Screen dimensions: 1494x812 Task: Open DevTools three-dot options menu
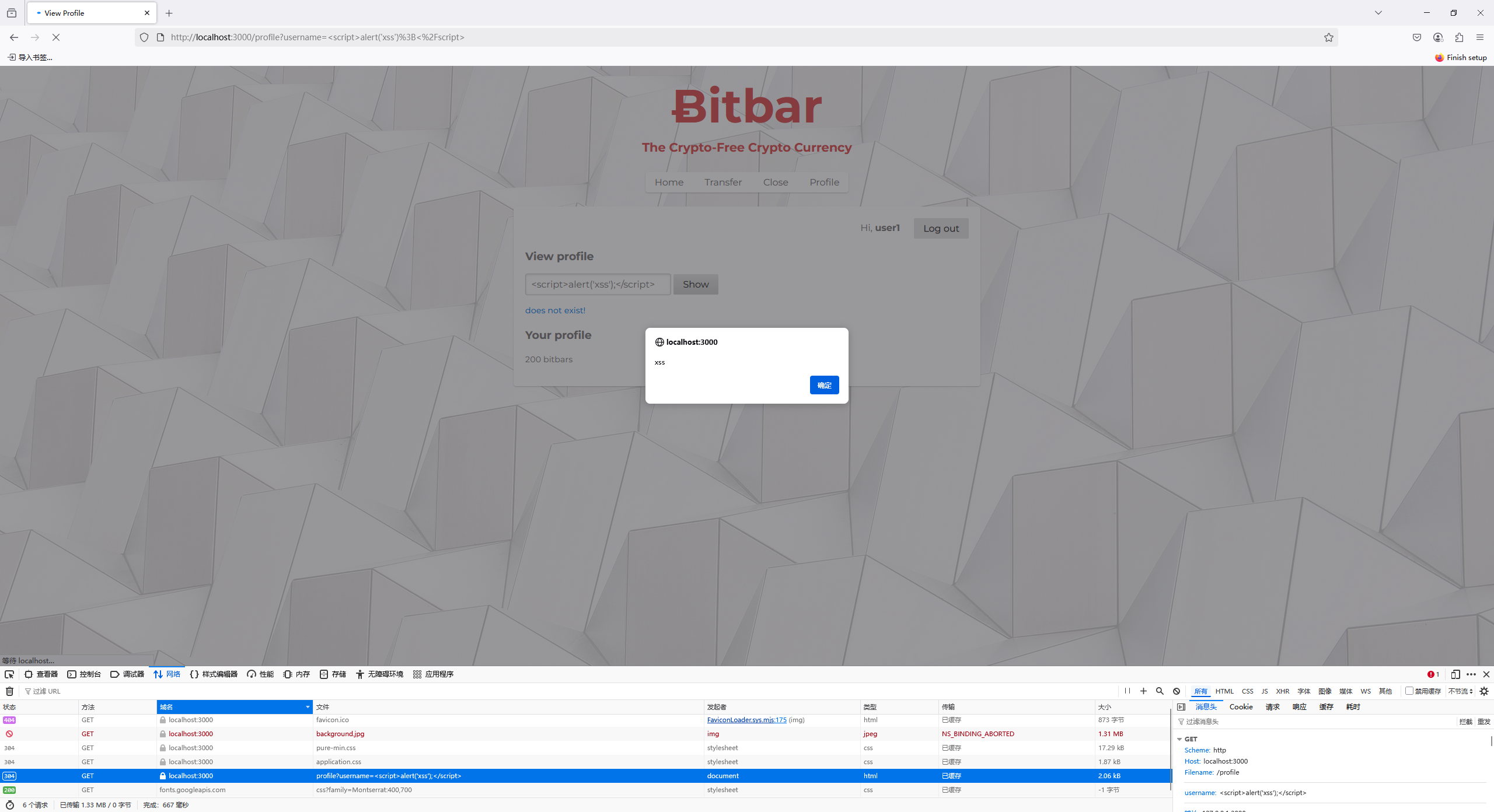1471,674
